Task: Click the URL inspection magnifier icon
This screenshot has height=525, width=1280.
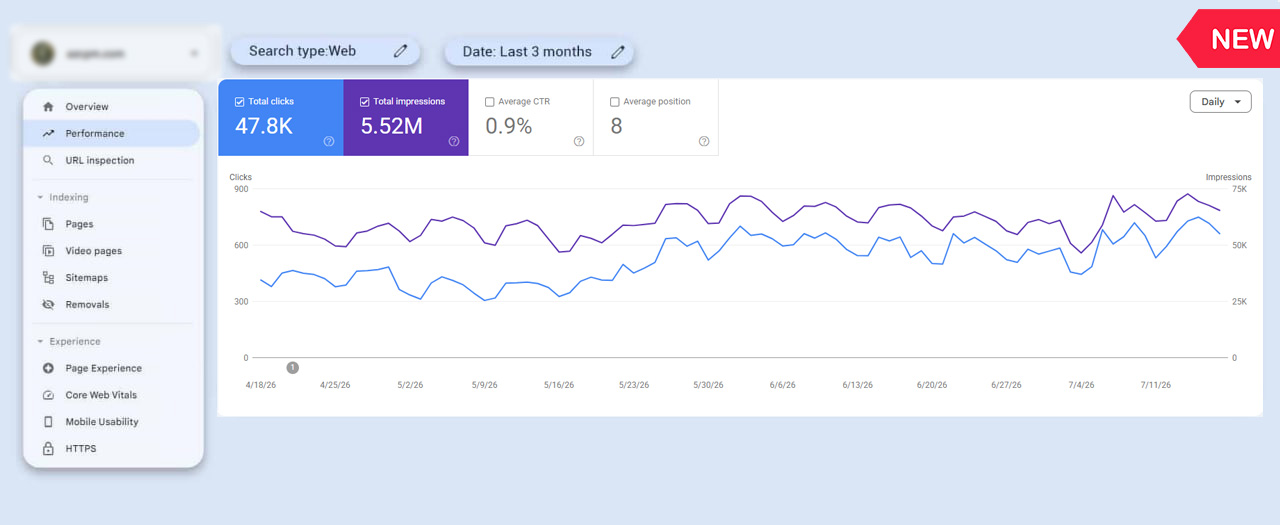Action: pyautogui.click(x=48, y=160)
